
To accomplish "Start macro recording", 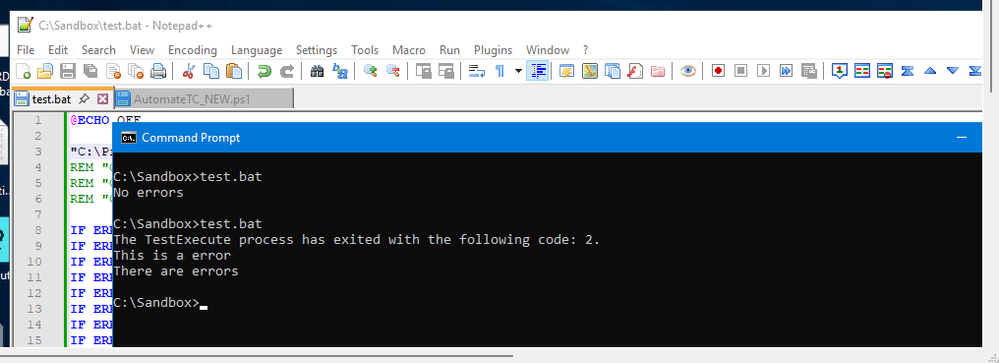I will coord(718,71).
